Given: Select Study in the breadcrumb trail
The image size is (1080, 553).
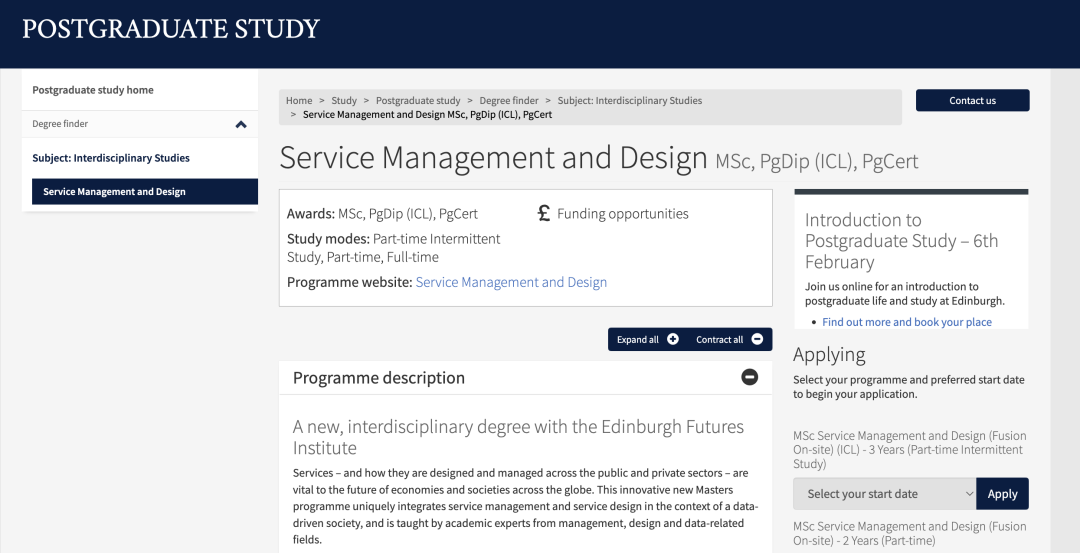Looking at the screenshot, I should pyautogui.click(x=344, y=100).
